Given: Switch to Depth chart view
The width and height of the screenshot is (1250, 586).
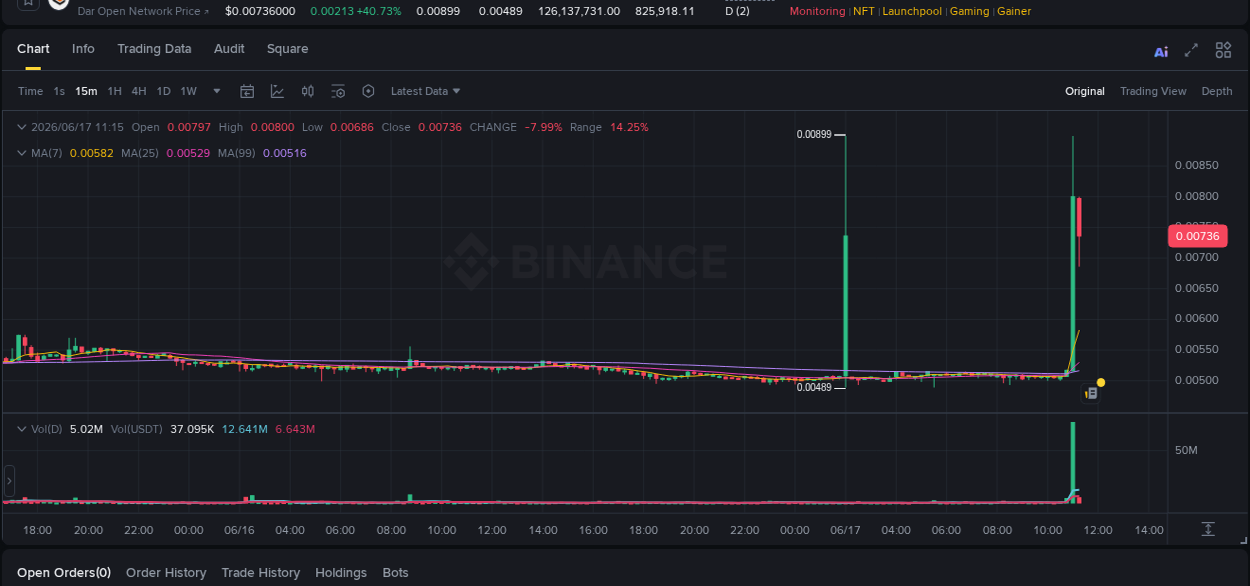Looking at the screenshot, I should pyautogui.click(x=1217, y=91).
